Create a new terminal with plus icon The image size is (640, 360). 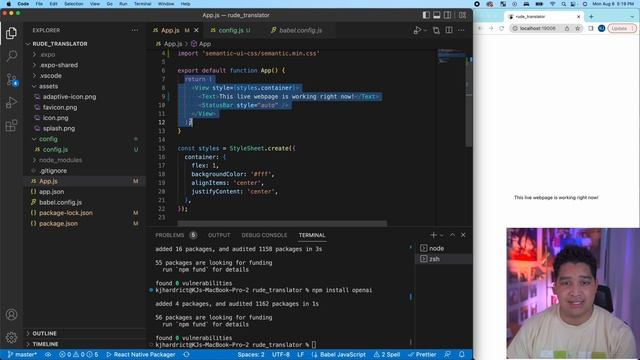(433, 235)
